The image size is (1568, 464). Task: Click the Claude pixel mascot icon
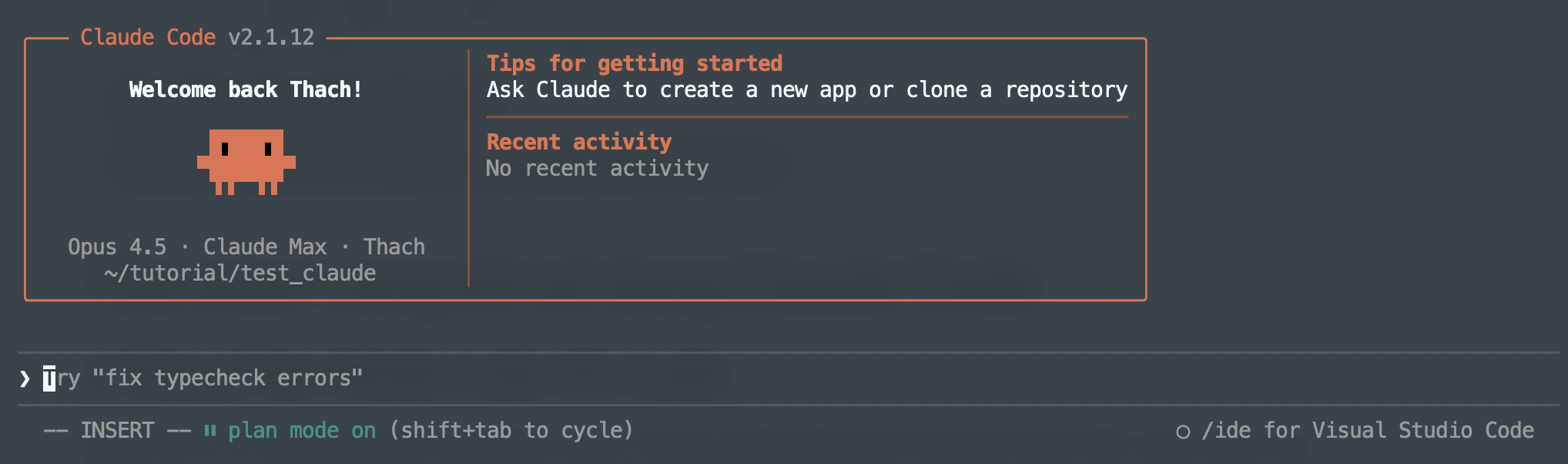click(x=246, y=161)
